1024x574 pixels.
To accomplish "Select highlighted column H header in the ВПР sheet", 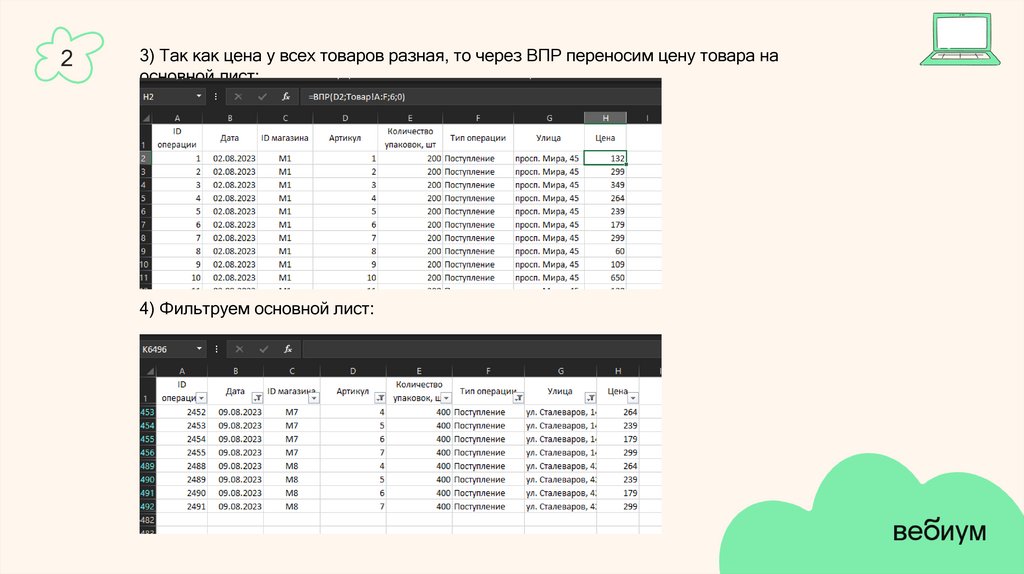I will 605,118.
